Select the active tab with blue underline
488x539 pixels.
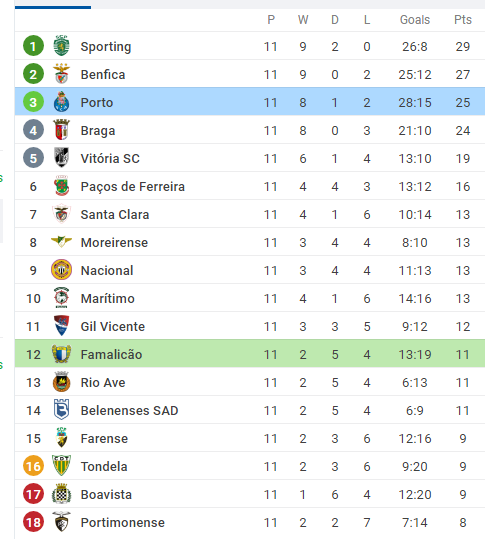tap(53, 5)
